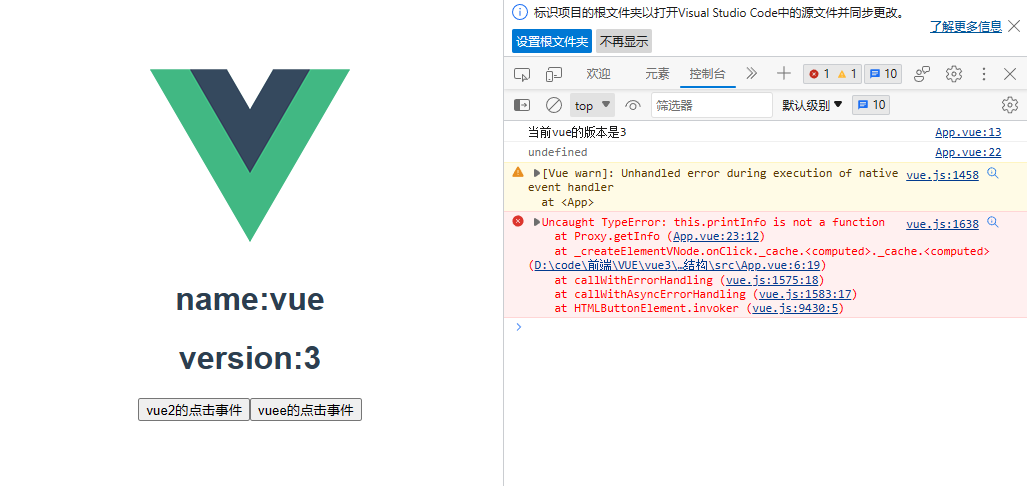Click the warning triangle icon on Vue warn
This screenshot has height=486, width=1027.
coord(518,172)
